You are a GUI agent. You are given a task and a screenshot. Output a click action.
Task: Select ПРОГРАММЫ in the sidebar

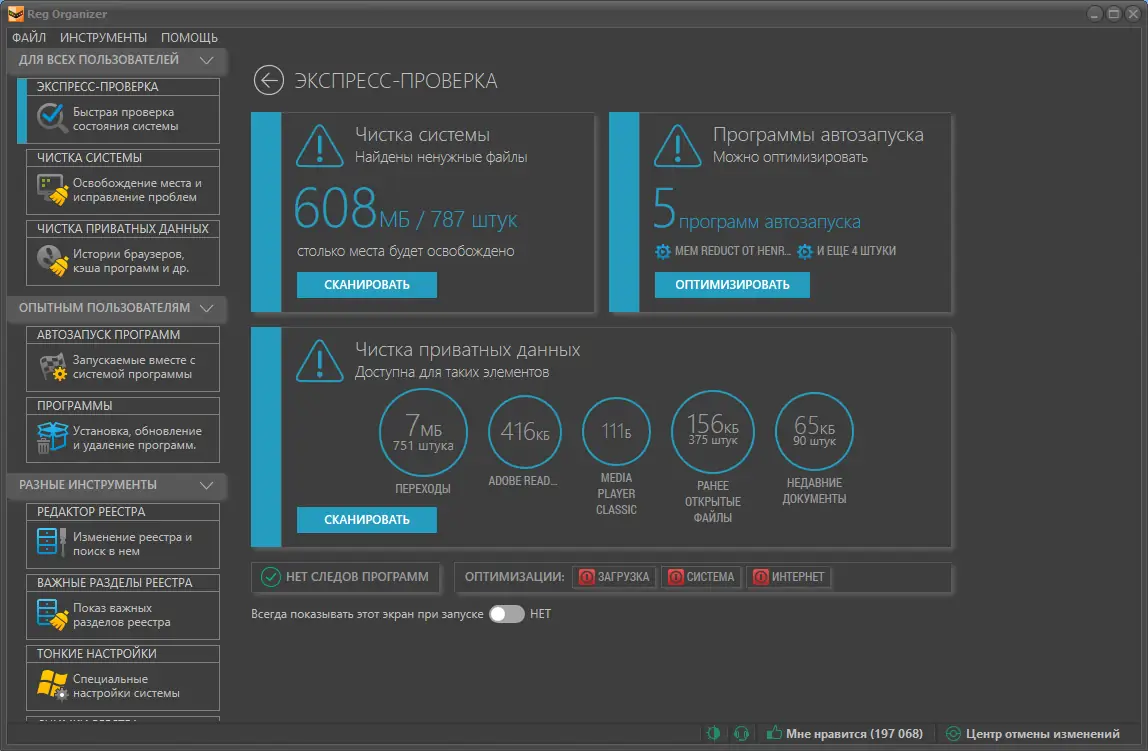click(123, 430)
